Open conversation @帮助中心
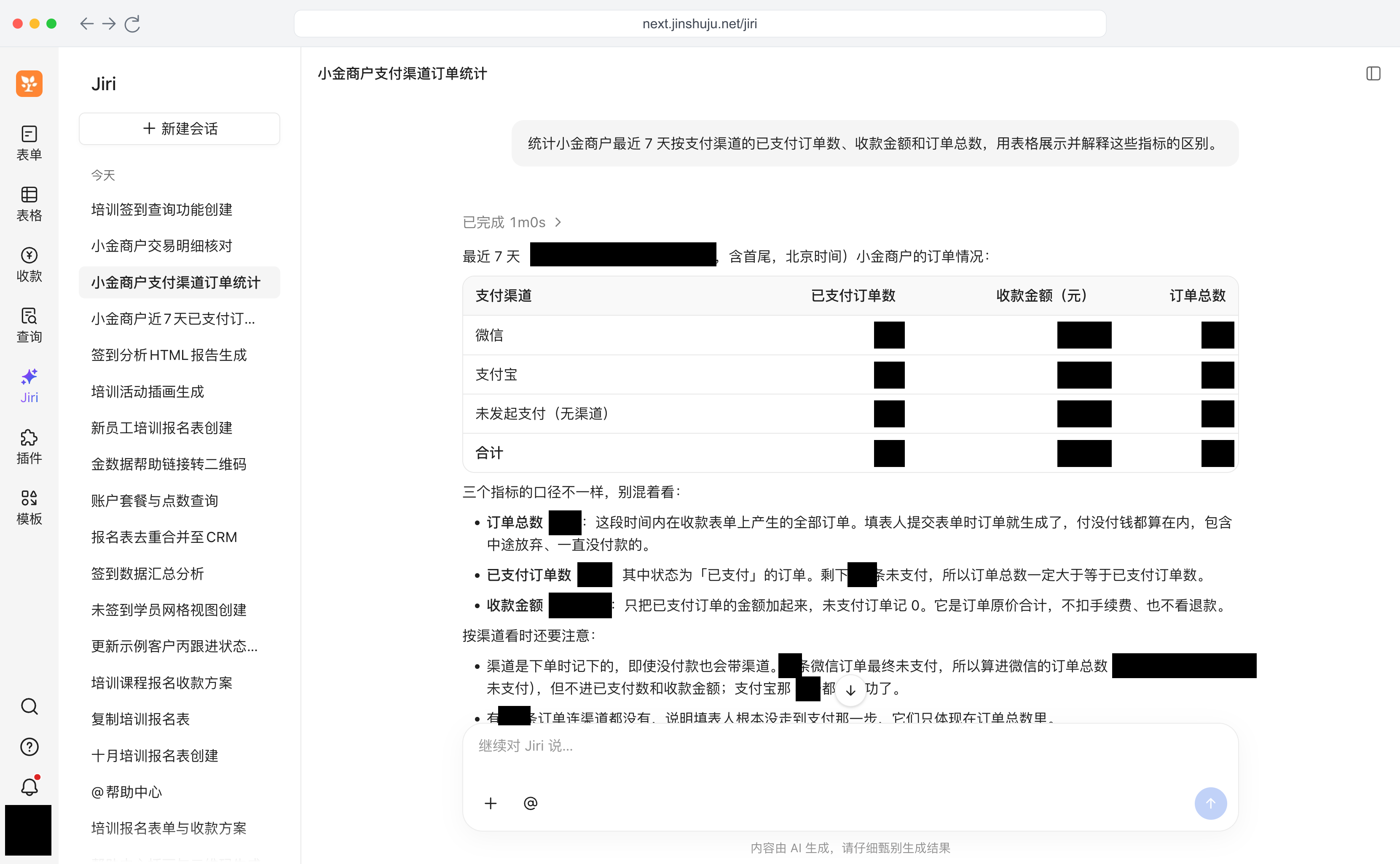 [180, 792]
